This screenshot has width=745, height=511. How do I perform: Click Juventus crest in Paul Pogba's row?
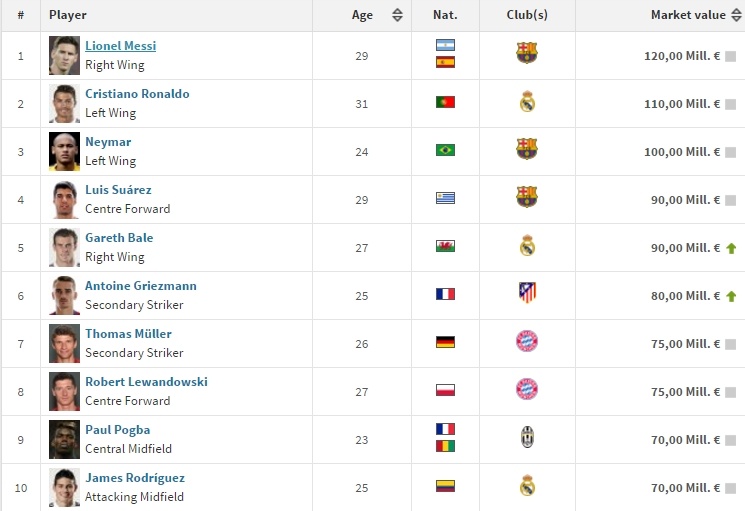tap(527, 437)
